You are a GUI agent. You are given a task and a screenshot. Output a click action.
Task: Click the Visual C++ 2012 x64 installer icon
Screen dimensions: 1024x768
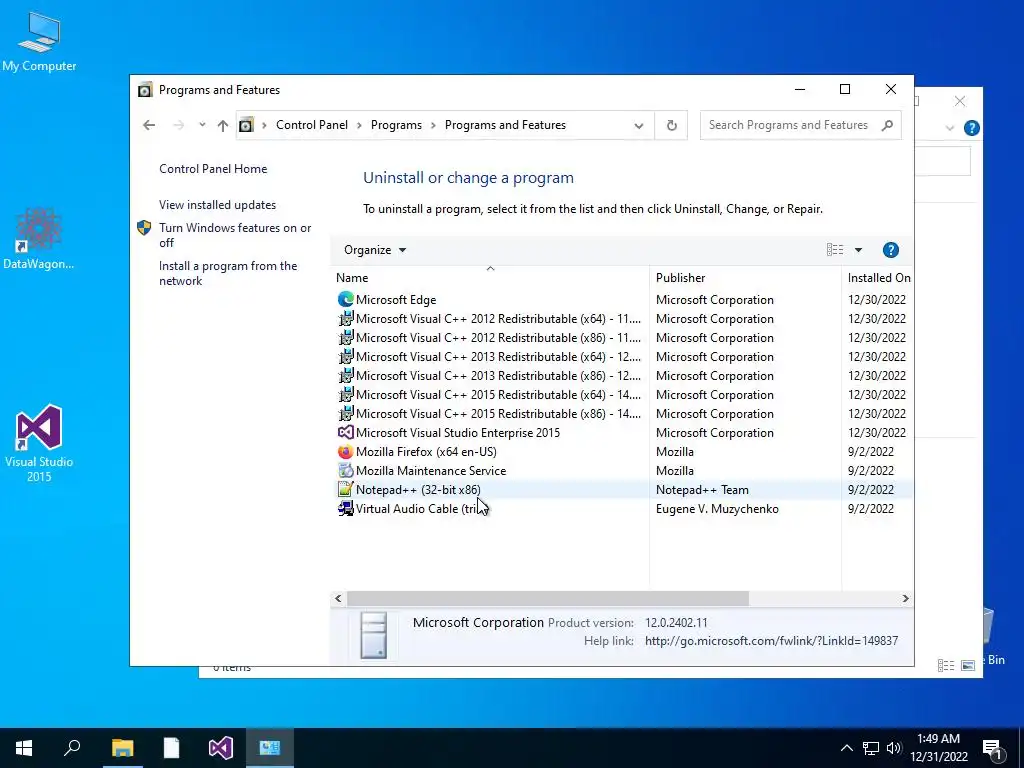[x=345, y=319]
